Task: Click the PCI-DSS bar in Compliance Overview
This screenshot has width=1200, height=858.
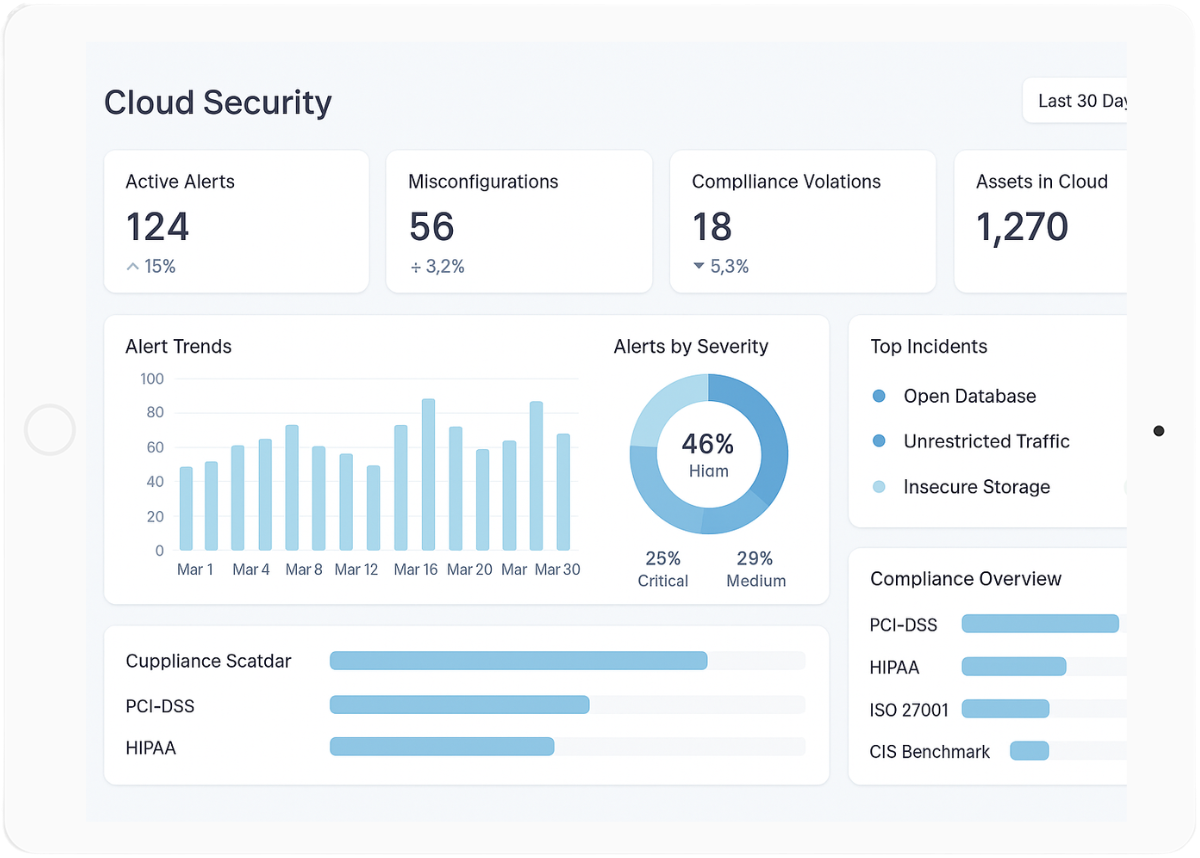Action: pos(1040,624)
